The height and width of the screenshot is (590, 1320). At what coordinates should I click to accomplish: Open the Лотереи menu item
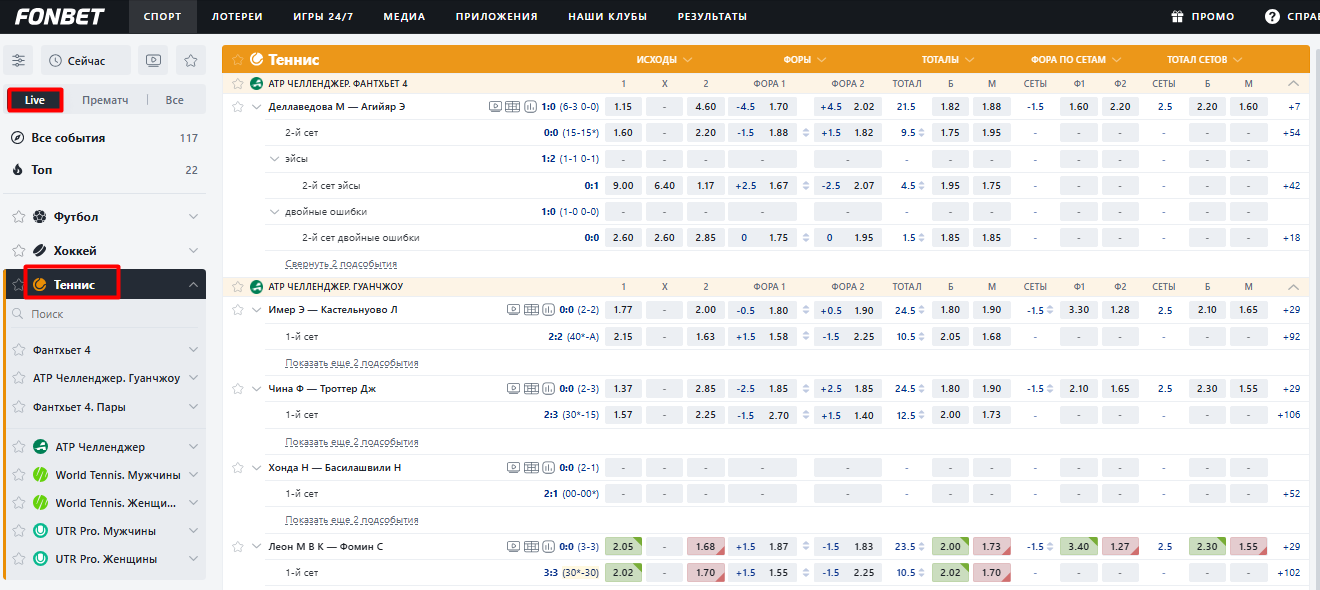237,16
